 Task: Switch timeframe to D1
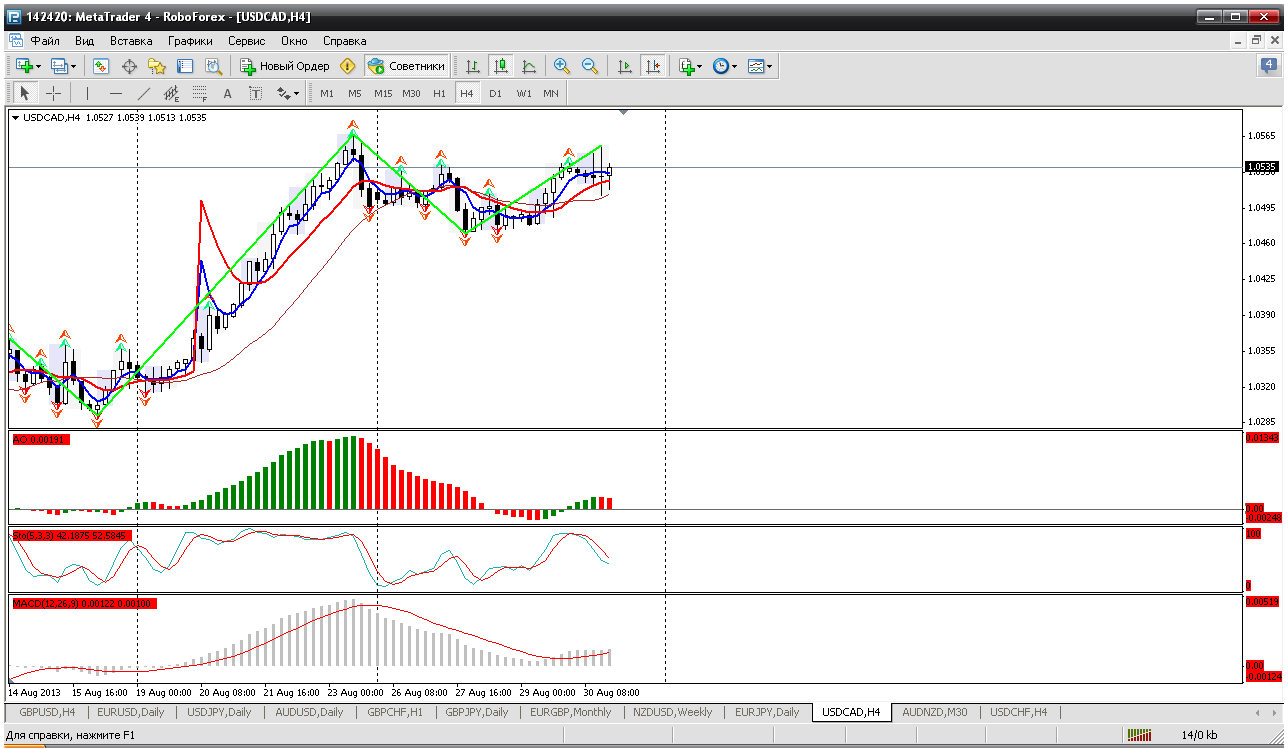click(x=495, y=93)
